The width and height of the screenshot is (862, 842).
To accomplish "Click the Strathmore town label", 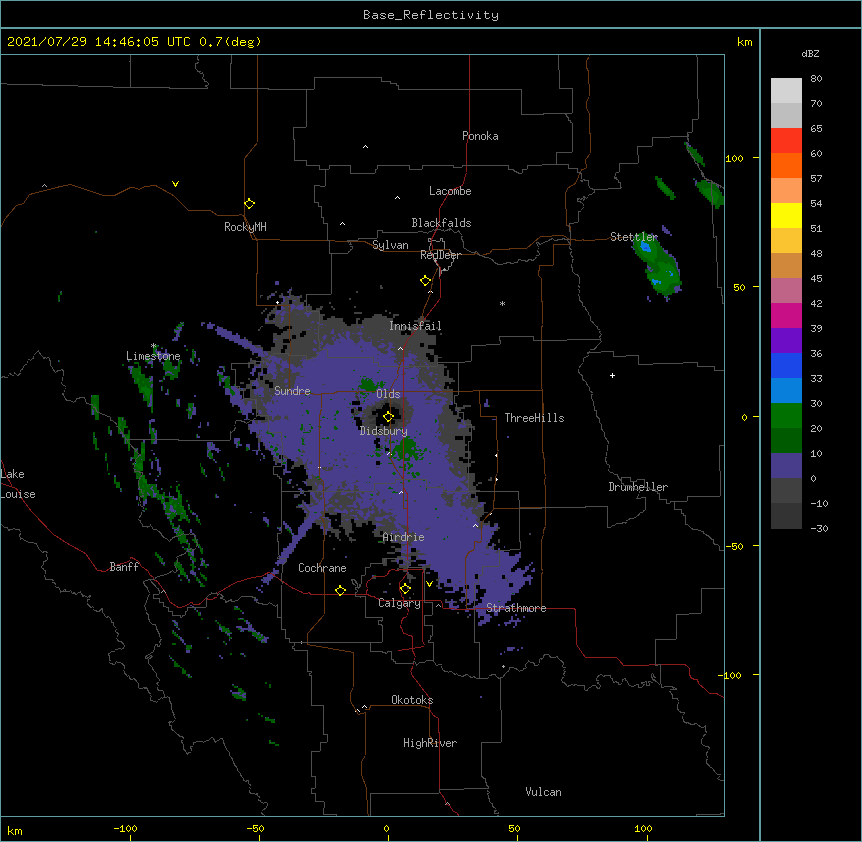I will tap(516, 608).
